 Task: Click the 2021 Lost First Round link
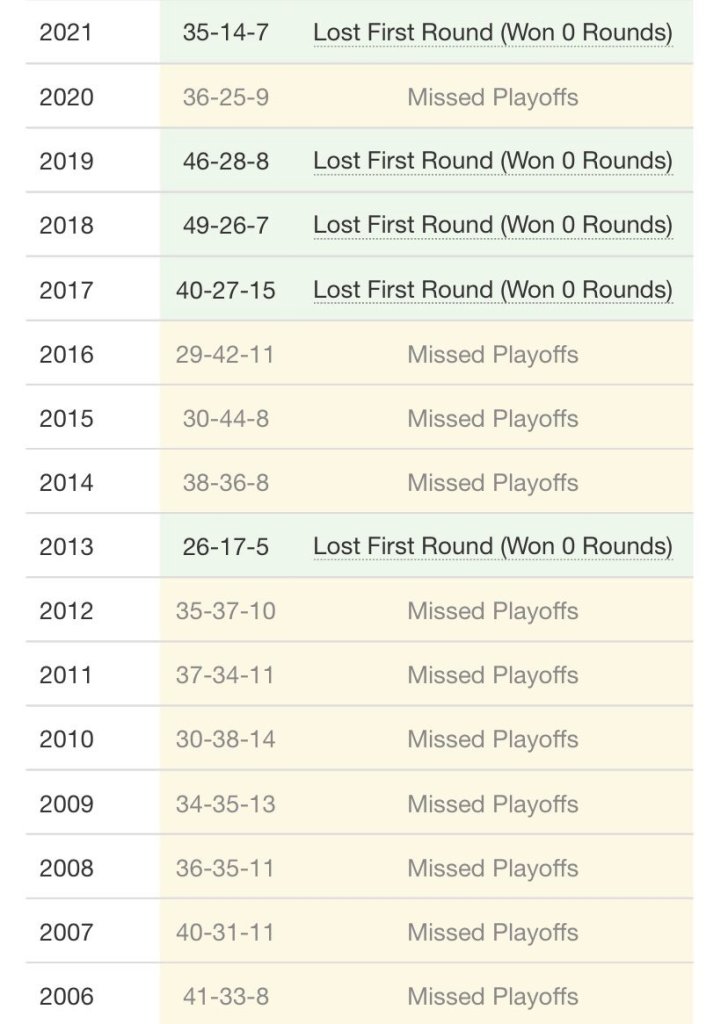click(492, 32)
